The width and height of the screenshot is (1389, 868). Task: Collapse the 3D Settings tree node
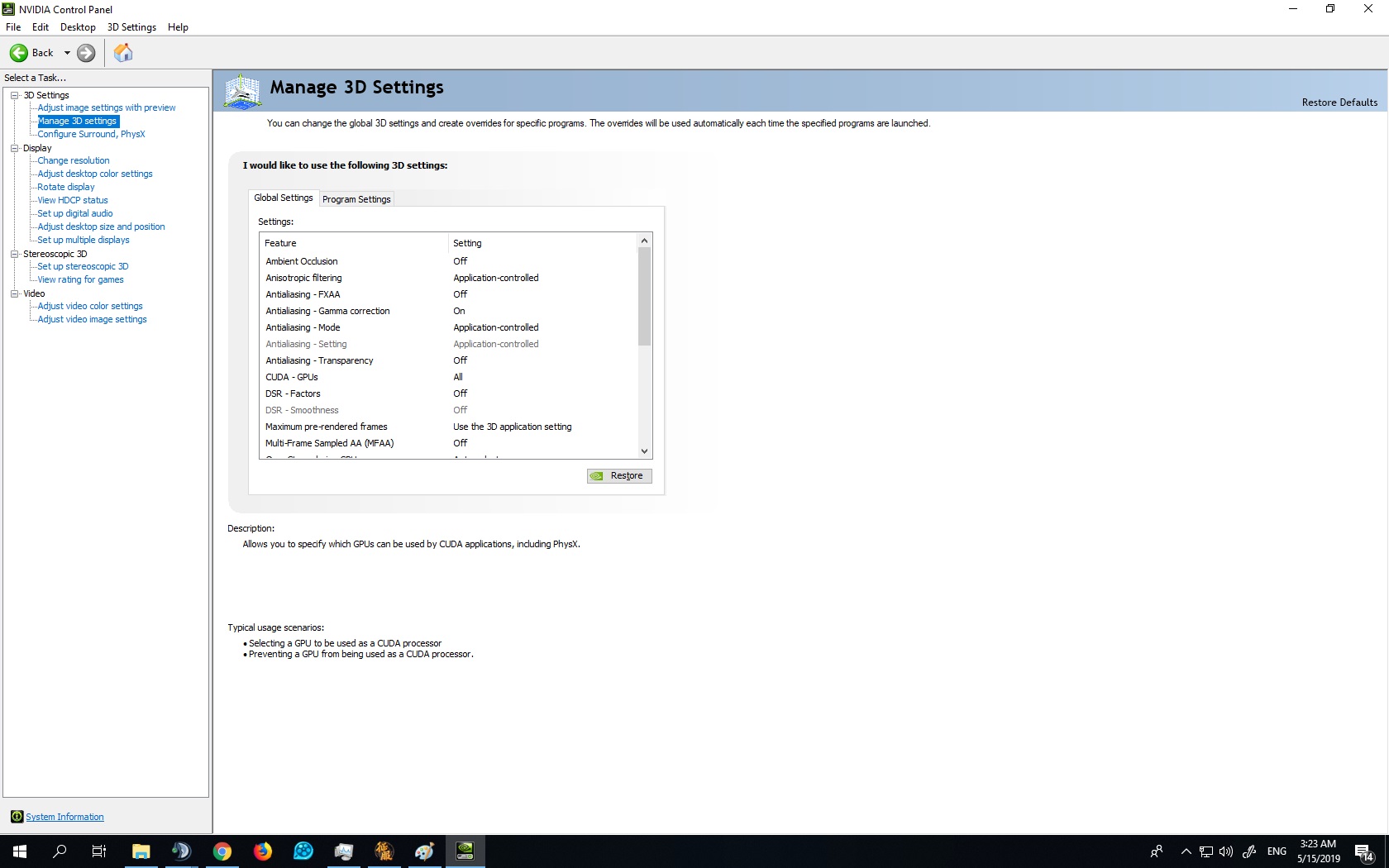[x=14, y=95]
